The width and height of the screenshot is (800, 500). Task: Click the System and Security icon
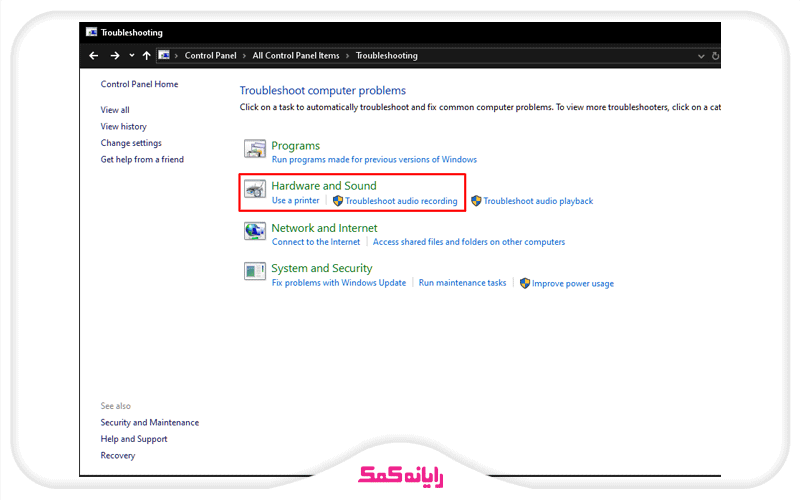(x=255, y=272)
